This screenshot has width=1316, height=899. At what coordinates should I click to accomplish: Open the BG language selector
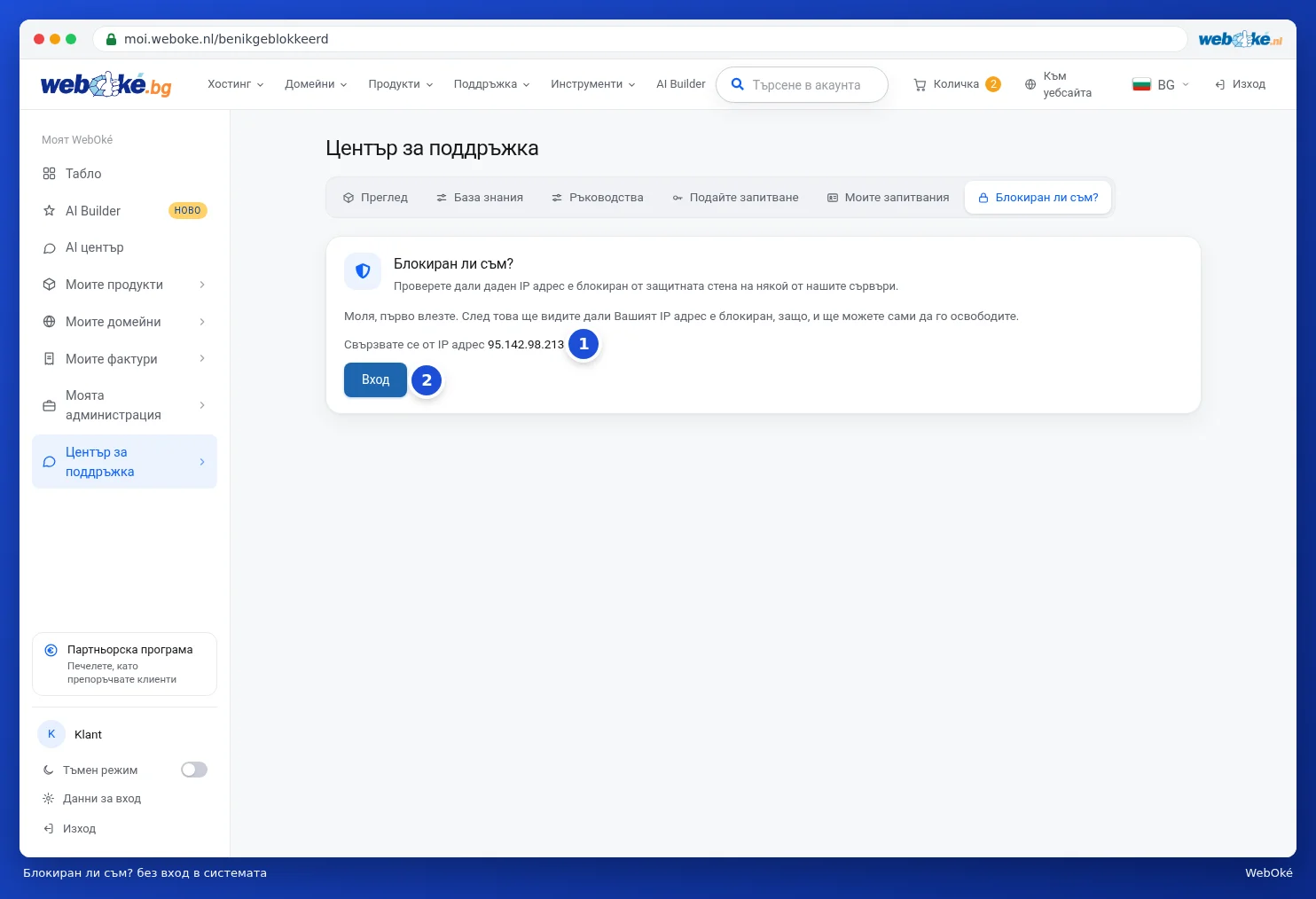click(1161, 85)
